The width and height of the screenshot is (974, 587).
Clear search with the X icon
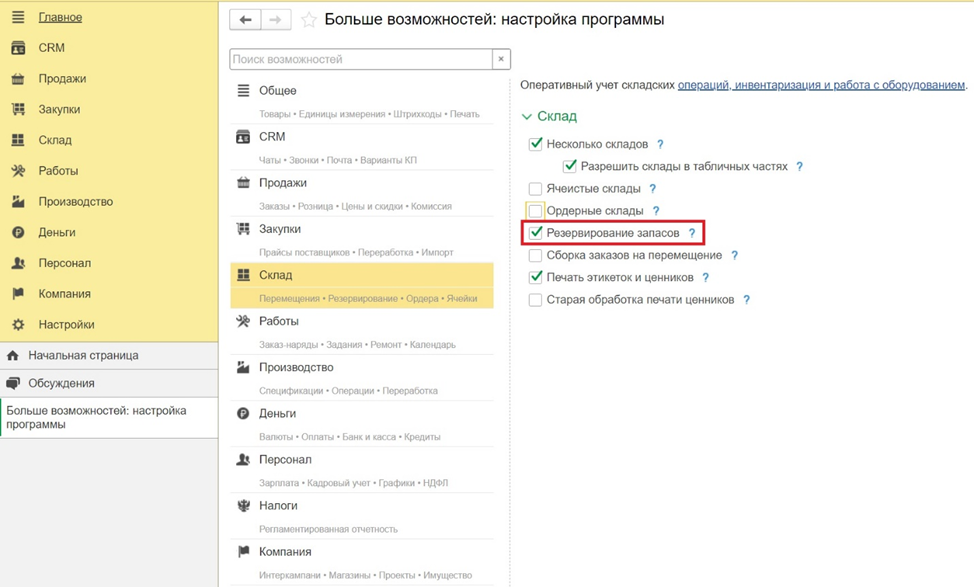pyautogui.click(x=501, y=59)
